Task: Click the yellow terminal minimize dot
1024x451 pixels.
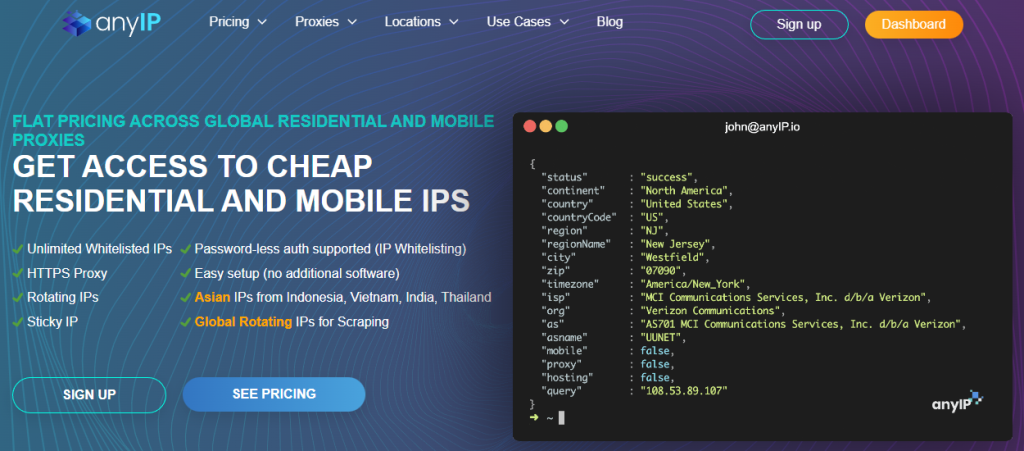Action: click(545, 127)
